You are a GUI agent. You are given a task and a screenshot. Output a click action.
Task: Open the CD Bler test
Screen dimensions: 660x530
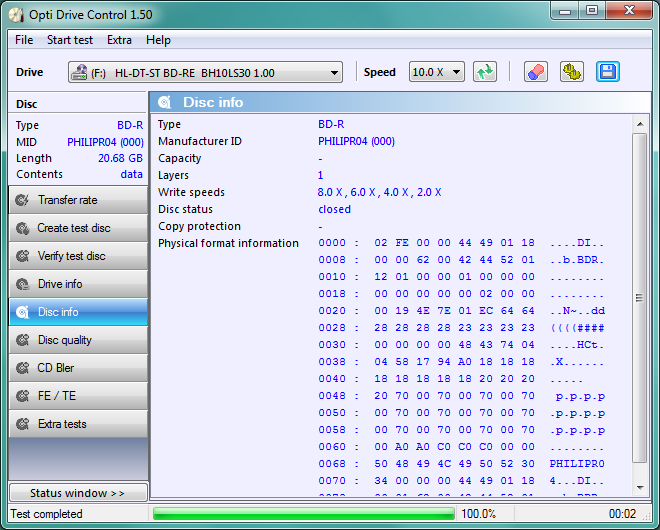tap(78, 368)
